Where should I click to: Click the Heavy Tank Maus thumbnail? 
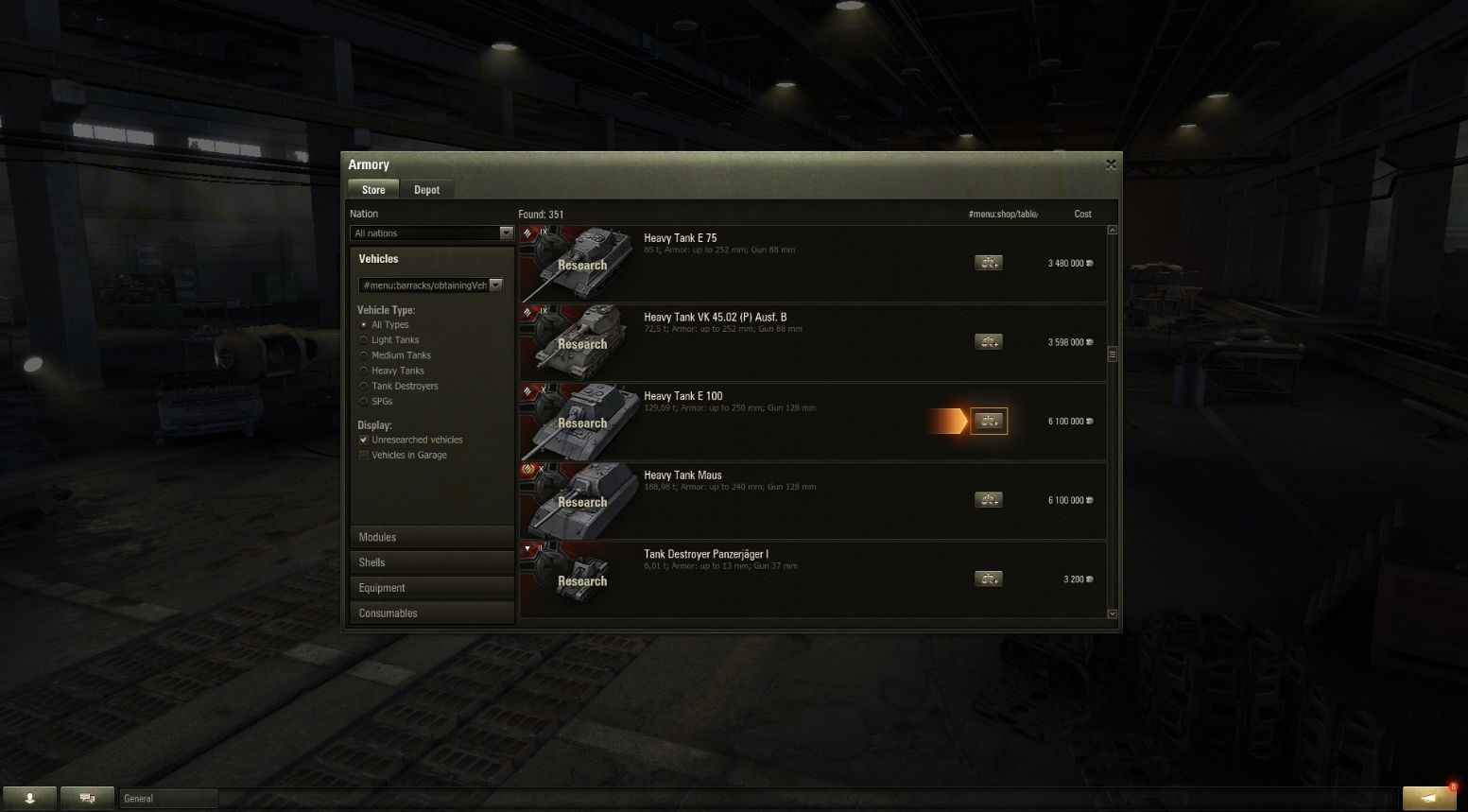point(577,501)
